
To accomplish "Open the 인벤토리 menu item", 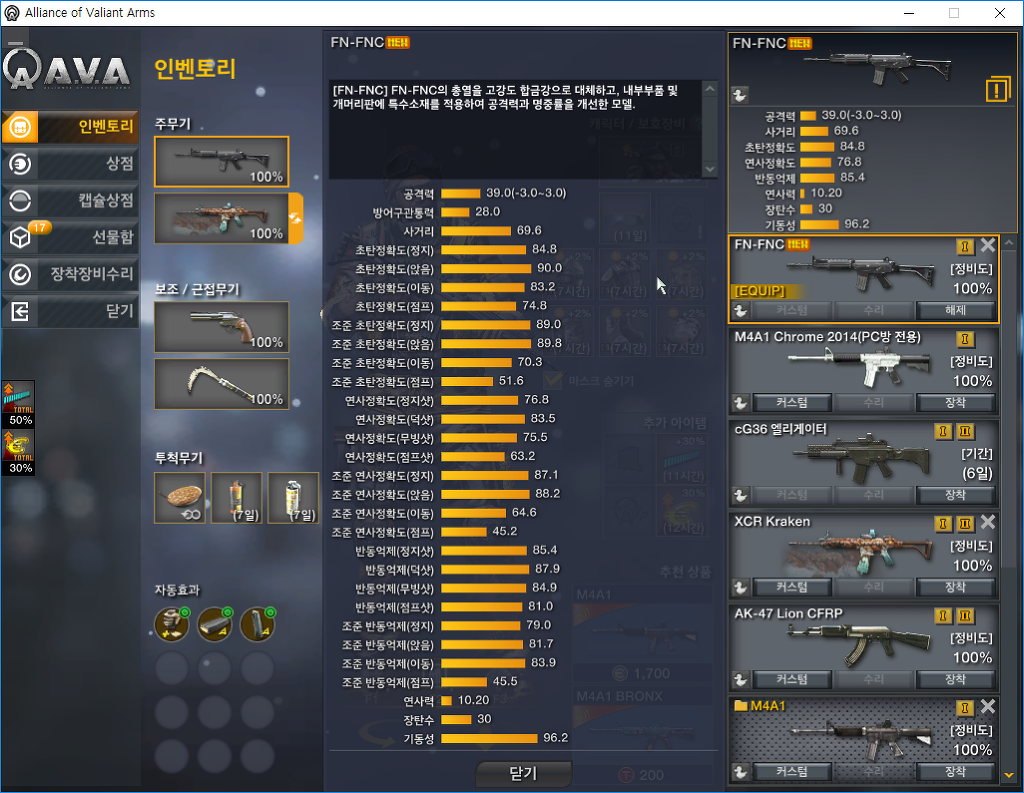I will tap(70, 127).
